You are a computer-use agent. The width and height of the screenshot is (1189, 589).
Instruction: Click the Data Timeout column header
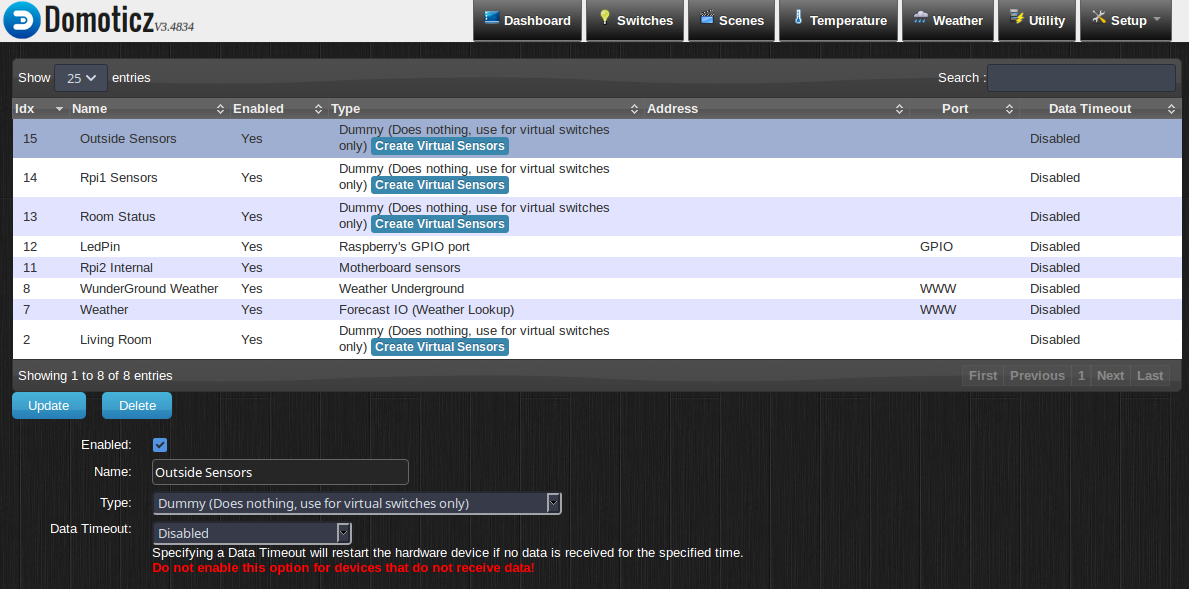(x=1100, y=109)
